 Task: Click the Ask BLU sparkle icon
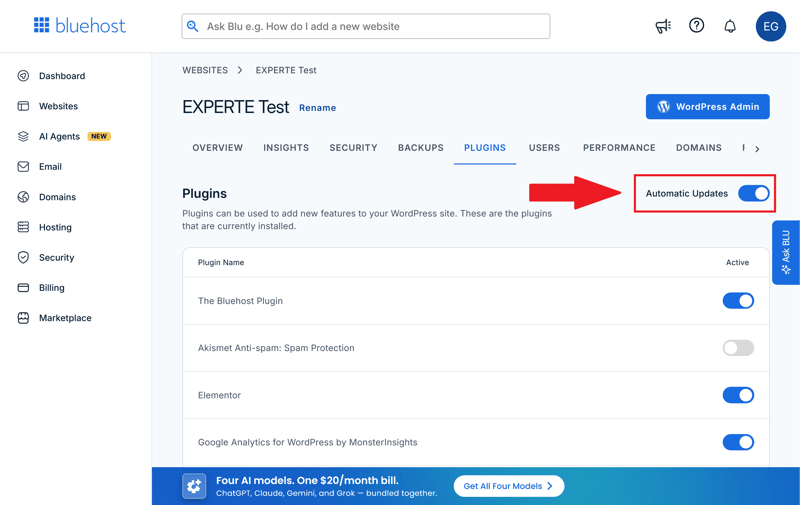pyautogui.click(x=786, y=269)
